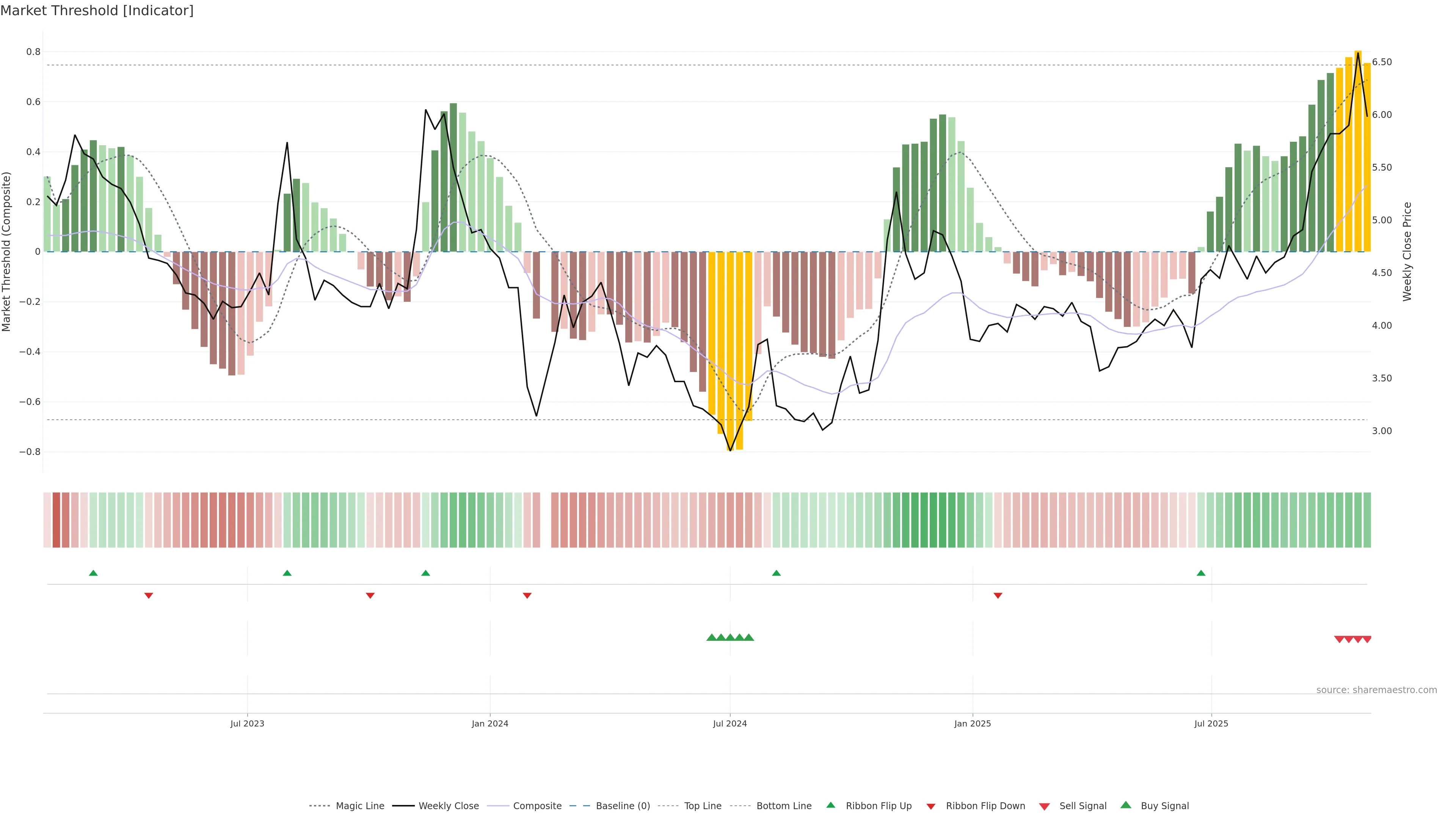
Task: Hide the Composite series via legend
Action: click(537, 806)
